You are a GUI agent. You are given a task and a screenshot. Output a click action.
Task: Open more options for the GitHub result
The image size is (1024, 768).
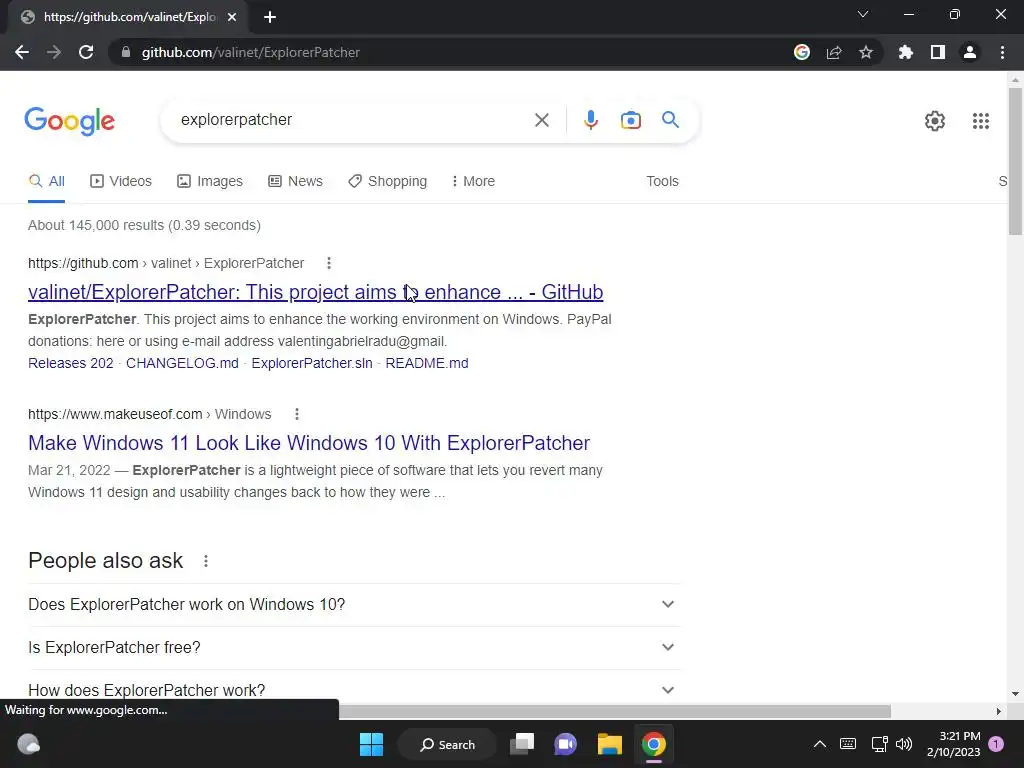pos(328,263)
